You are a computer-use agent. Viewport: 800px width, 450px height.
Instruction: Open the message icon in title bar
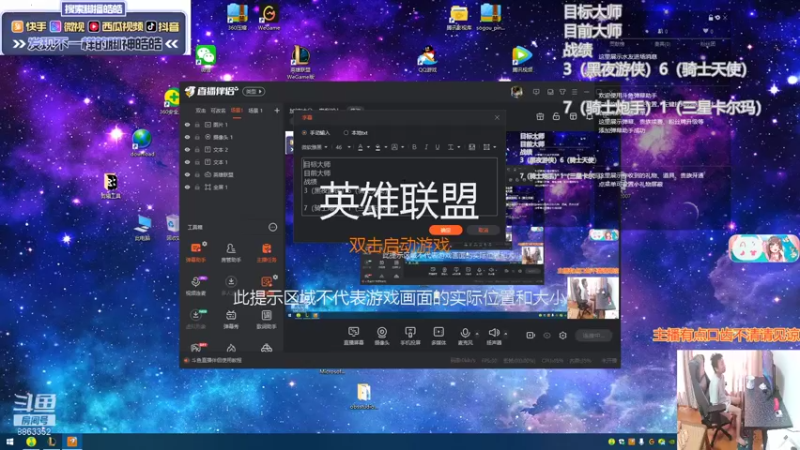click(x=536, y=92)
